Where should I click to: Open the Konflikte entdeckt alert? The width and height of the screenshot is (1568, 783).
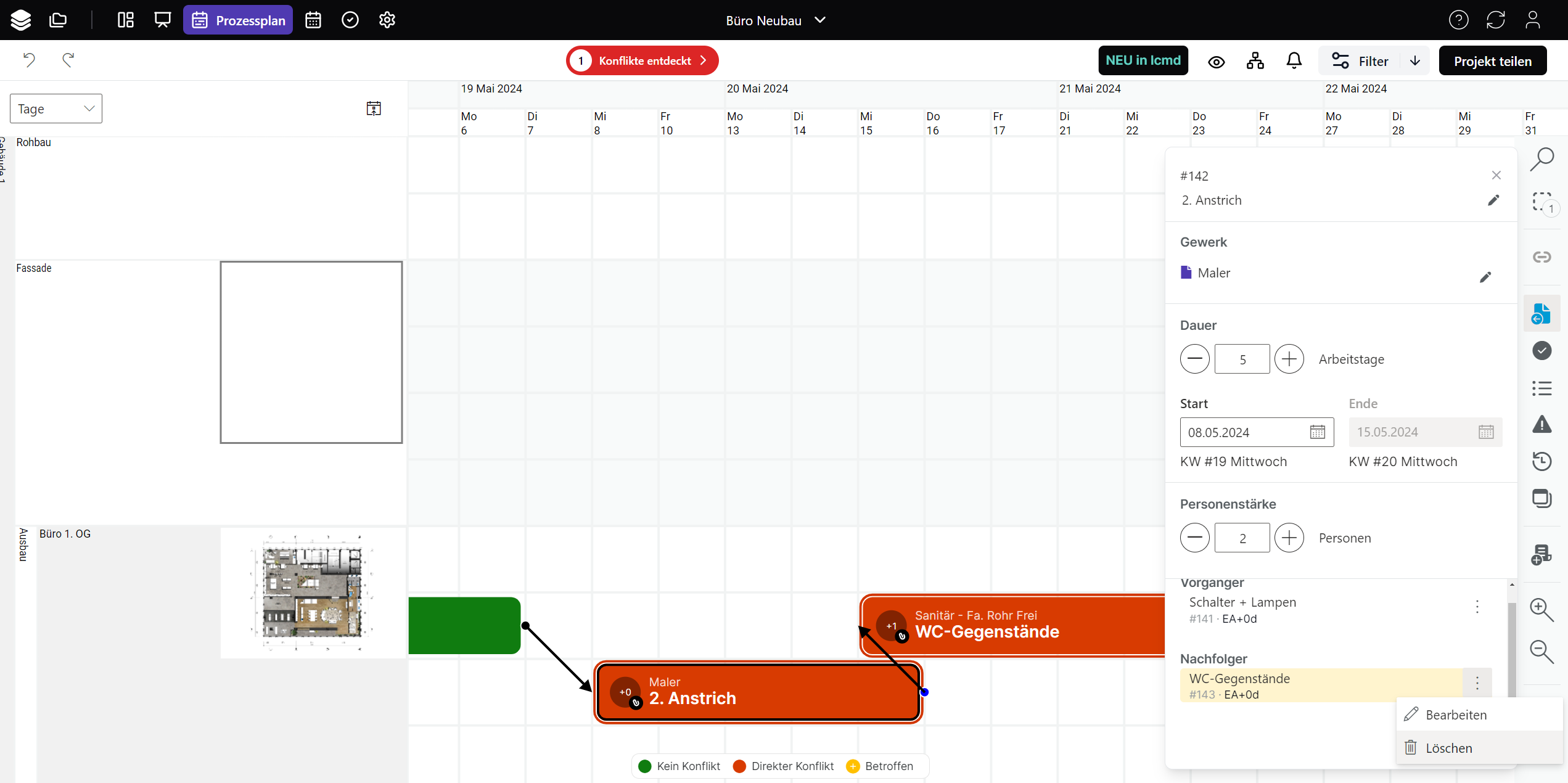click(642, 60)
